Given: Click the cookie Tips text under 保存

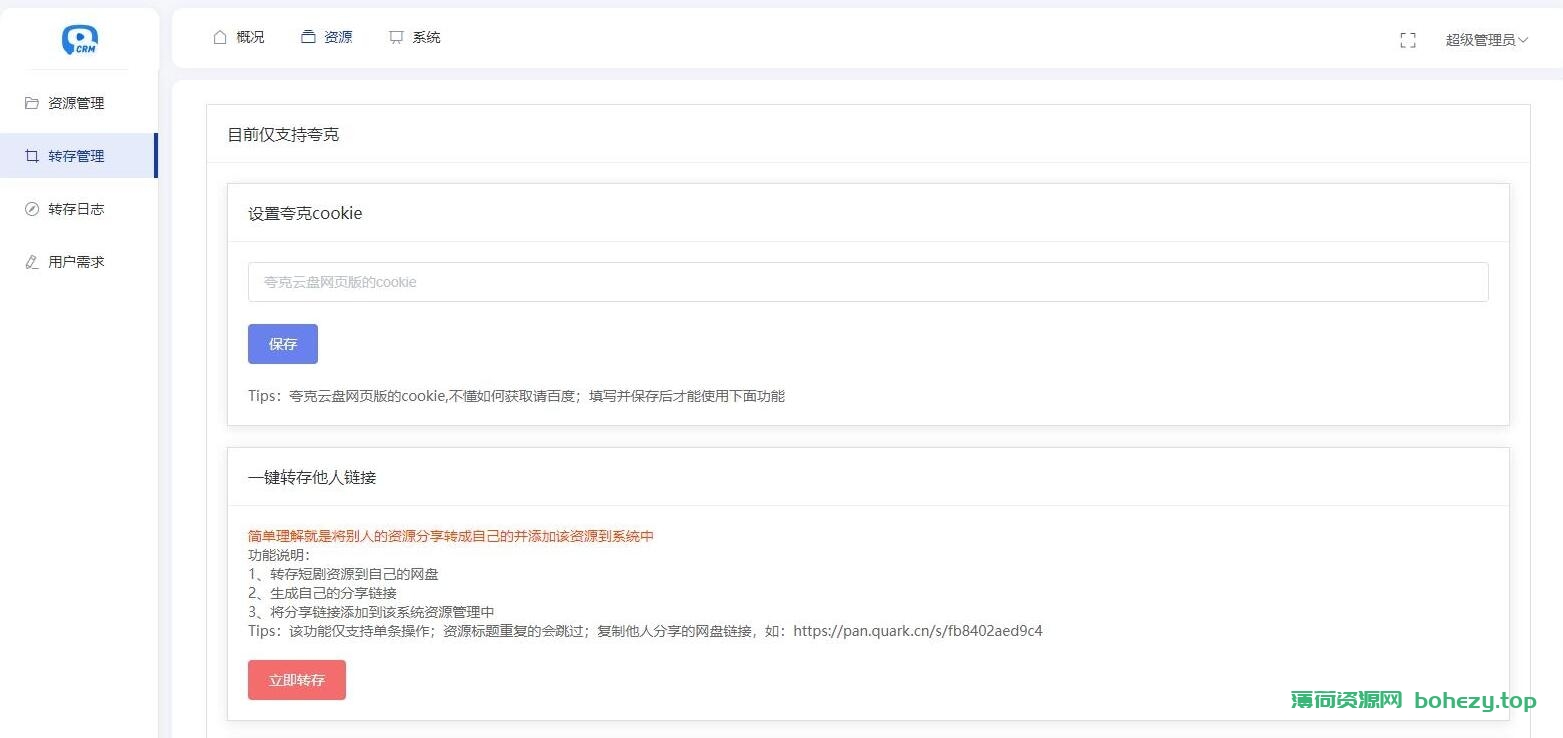Looking at the screenshot, I should coord(516,396).
